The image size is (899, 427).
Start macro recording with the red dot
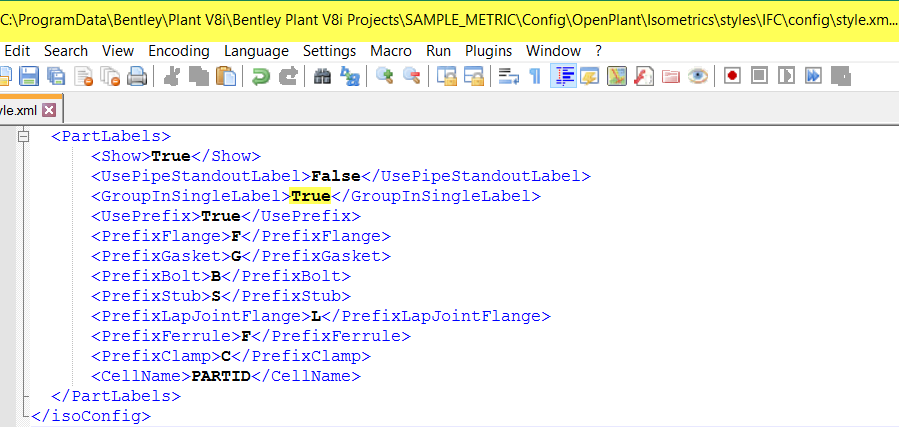click(x=732, y=76)
